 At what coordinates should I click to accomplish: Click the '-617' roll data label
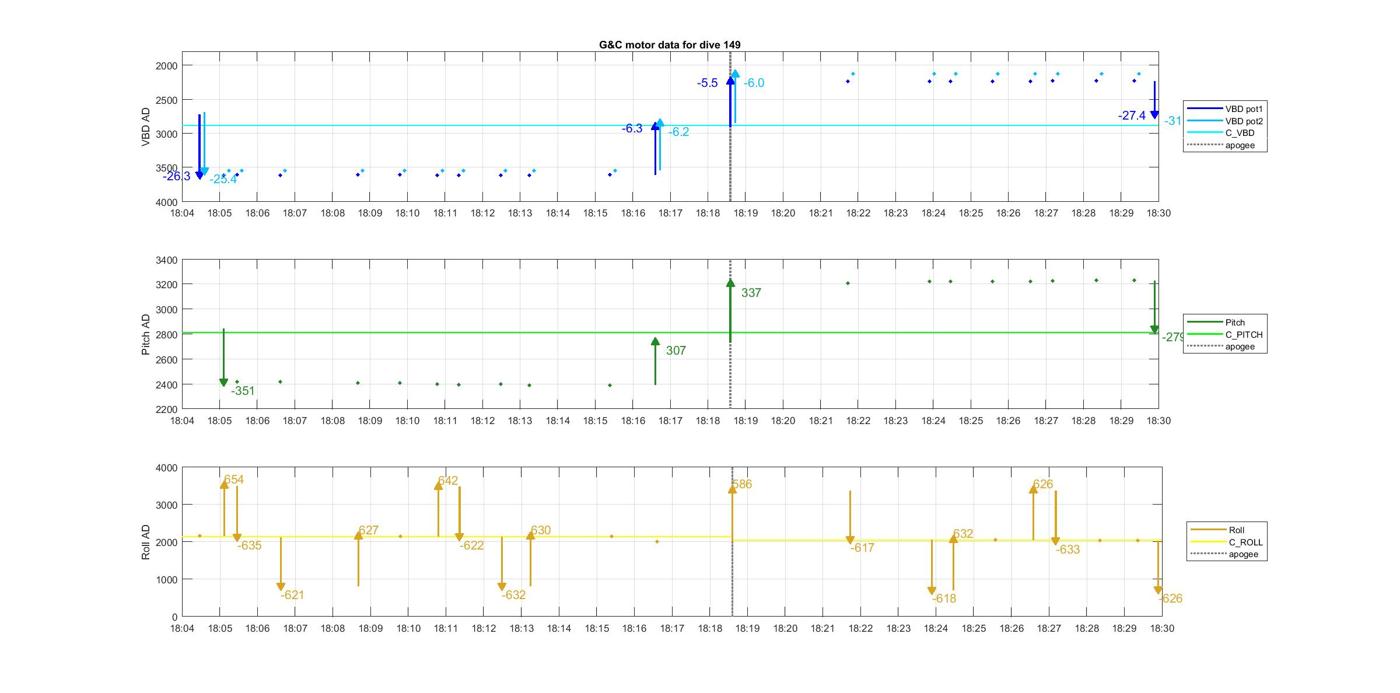[862, 548]
